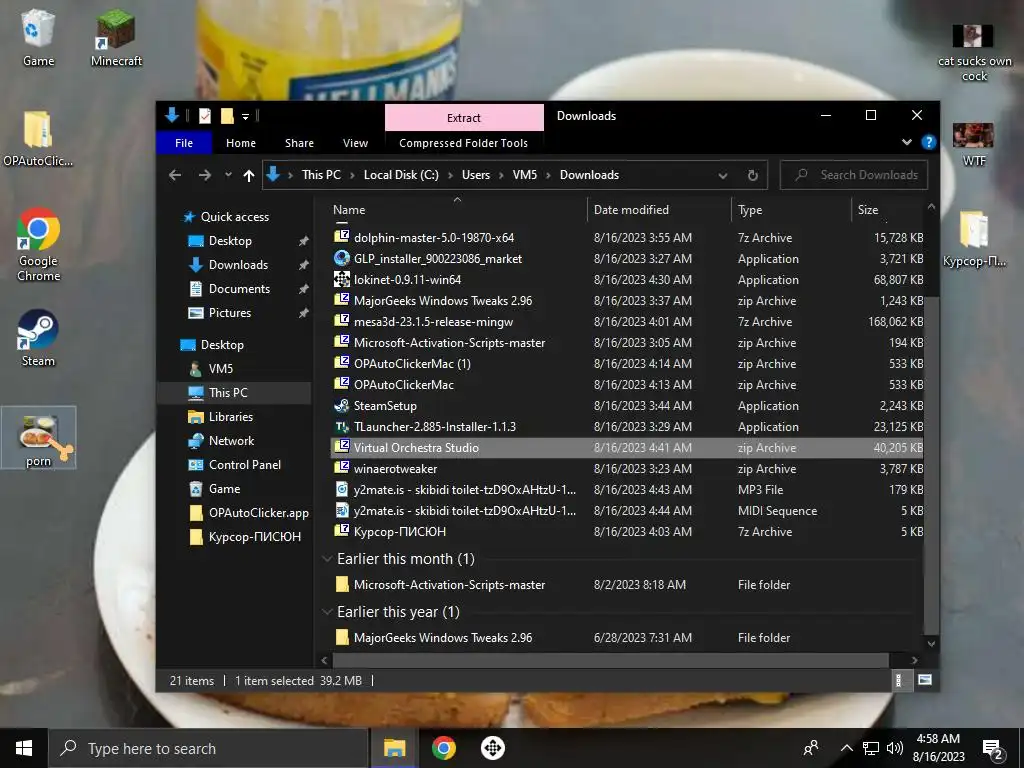This screenshot has height=768, width=1024.
Task: Select TLauncher-2.885-Installer-1.1.3 file
Action: (627, 426)
